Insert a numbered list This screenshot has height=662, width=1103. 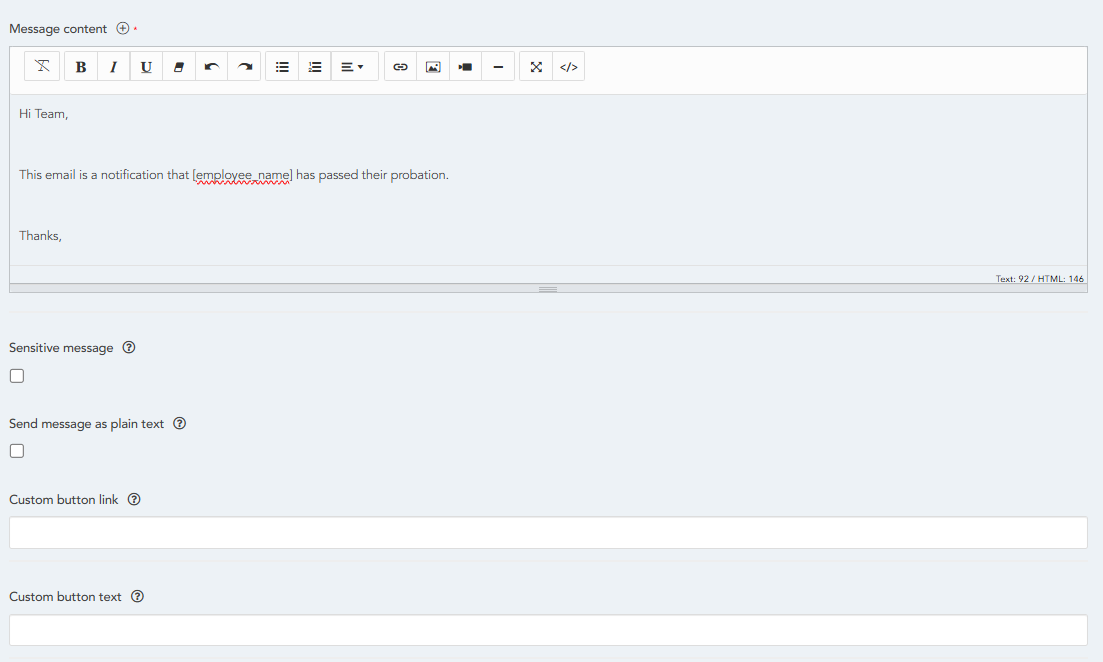tap(315, 67)
